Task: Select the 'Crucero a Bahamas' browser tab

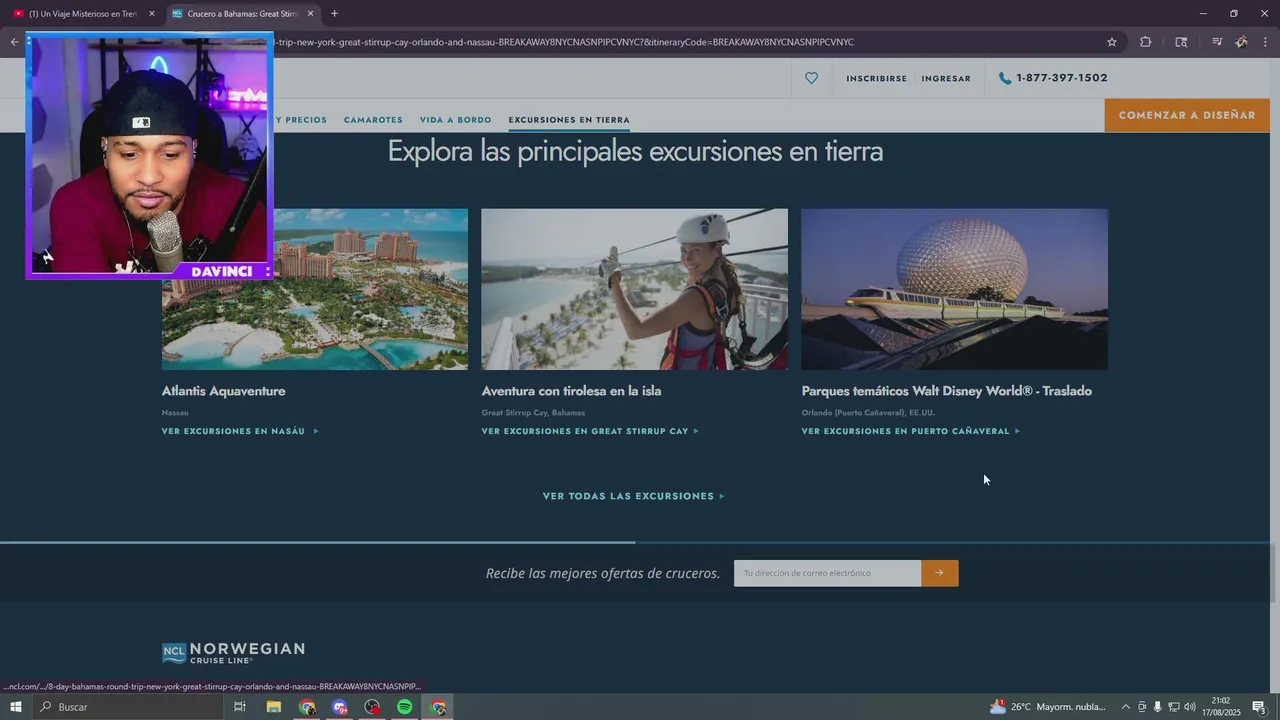Action: tap(242, 14)
